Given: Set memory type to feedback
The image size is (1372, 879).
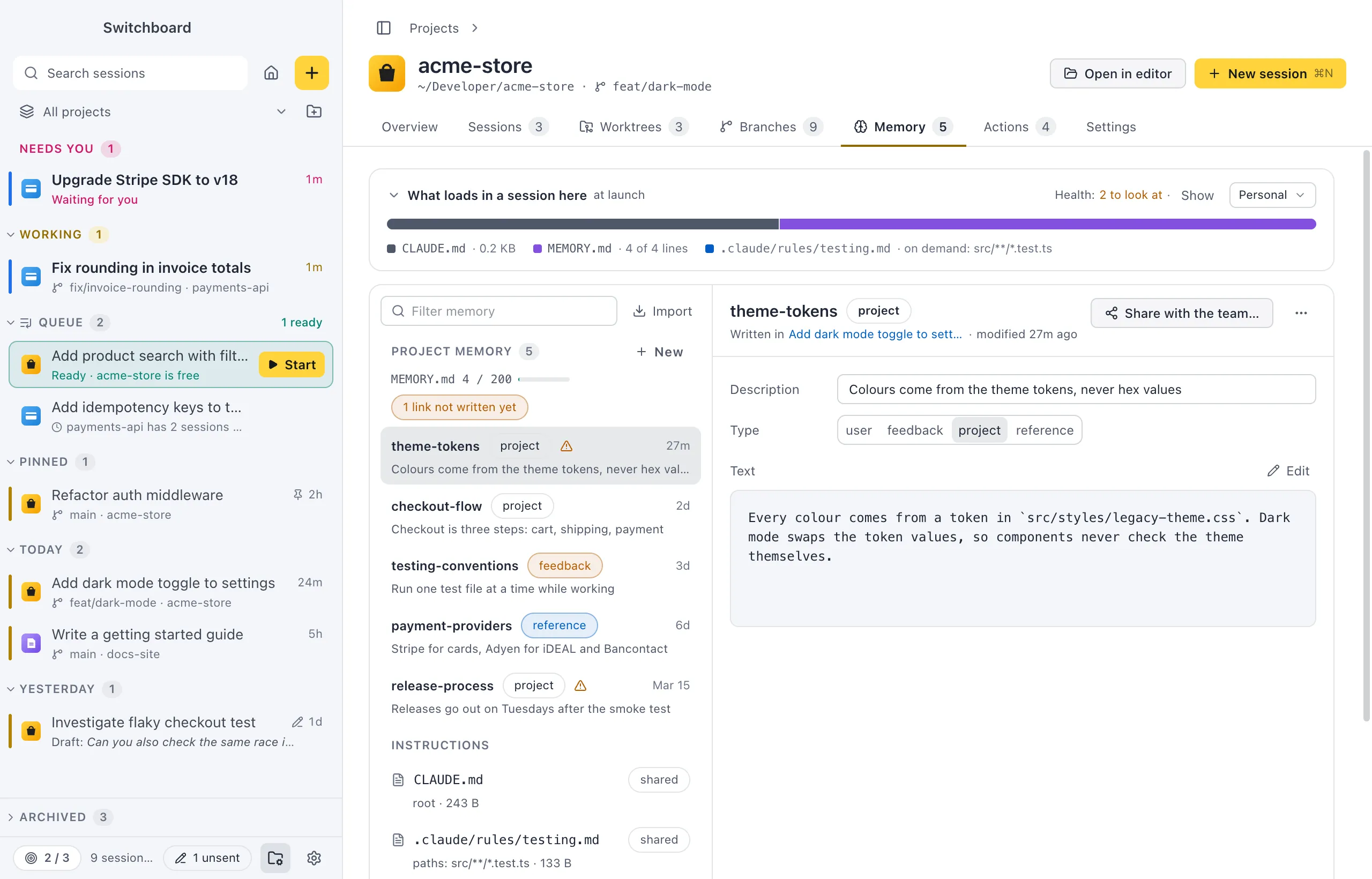Looking at the screenshot, I should pos(914,430).
